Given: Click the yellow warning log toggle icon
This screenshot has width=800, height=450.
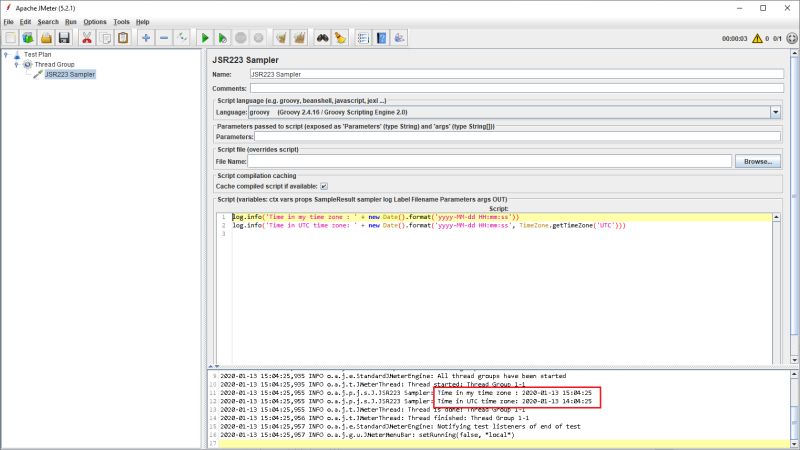Looking at the screenshot, I should [757, 38].
